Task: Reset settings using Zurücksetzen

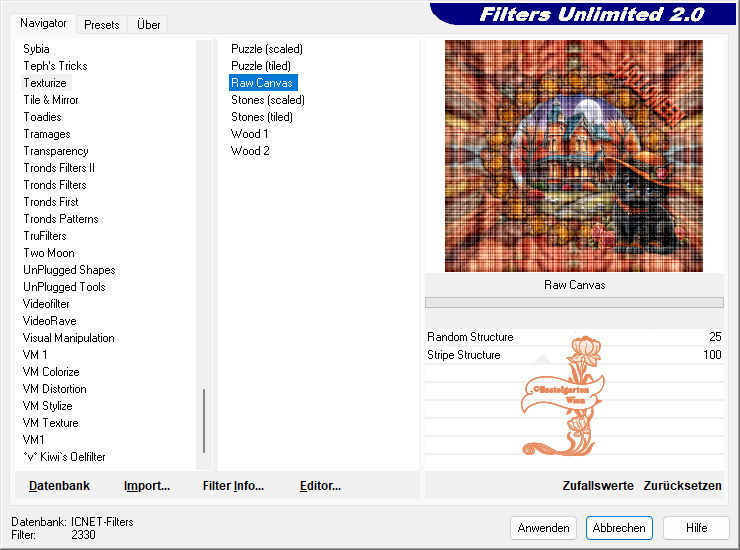Action: [682, 486]
